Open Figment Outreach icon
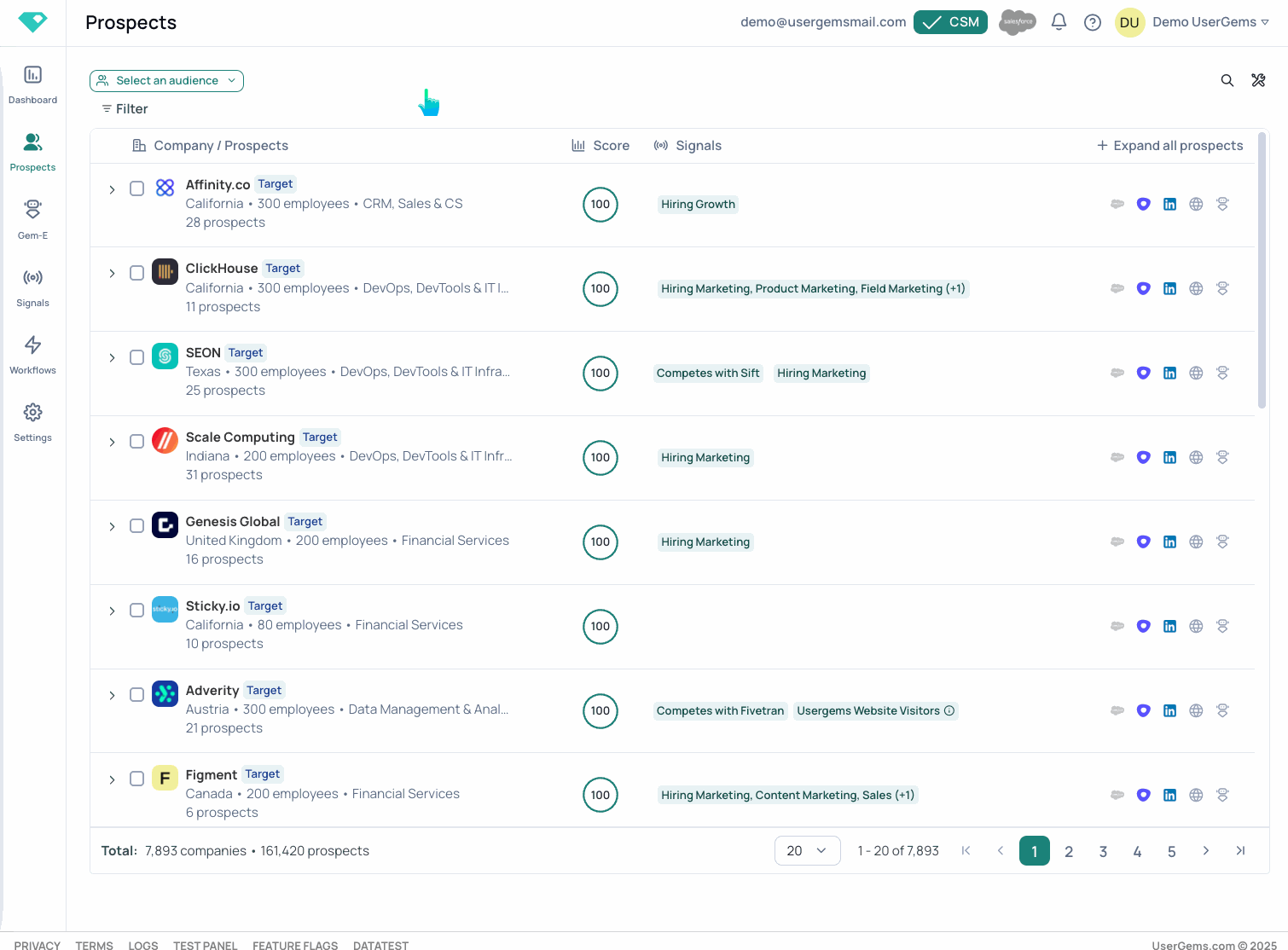This screenshot has width=1288, height=950. [1144, 795]
